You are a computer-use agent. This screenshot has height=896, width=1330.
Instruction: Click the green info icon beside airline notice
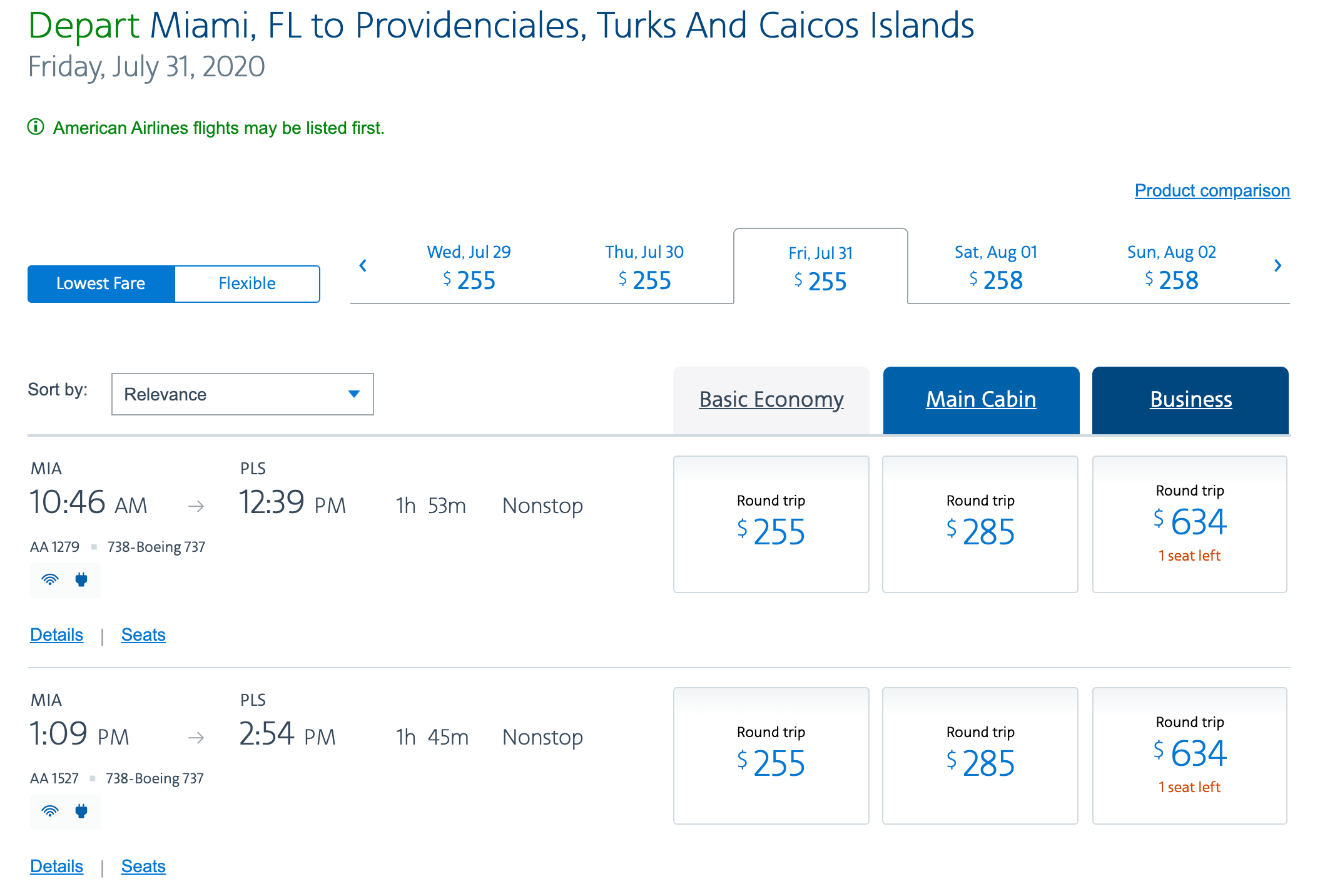pos(36,127)
